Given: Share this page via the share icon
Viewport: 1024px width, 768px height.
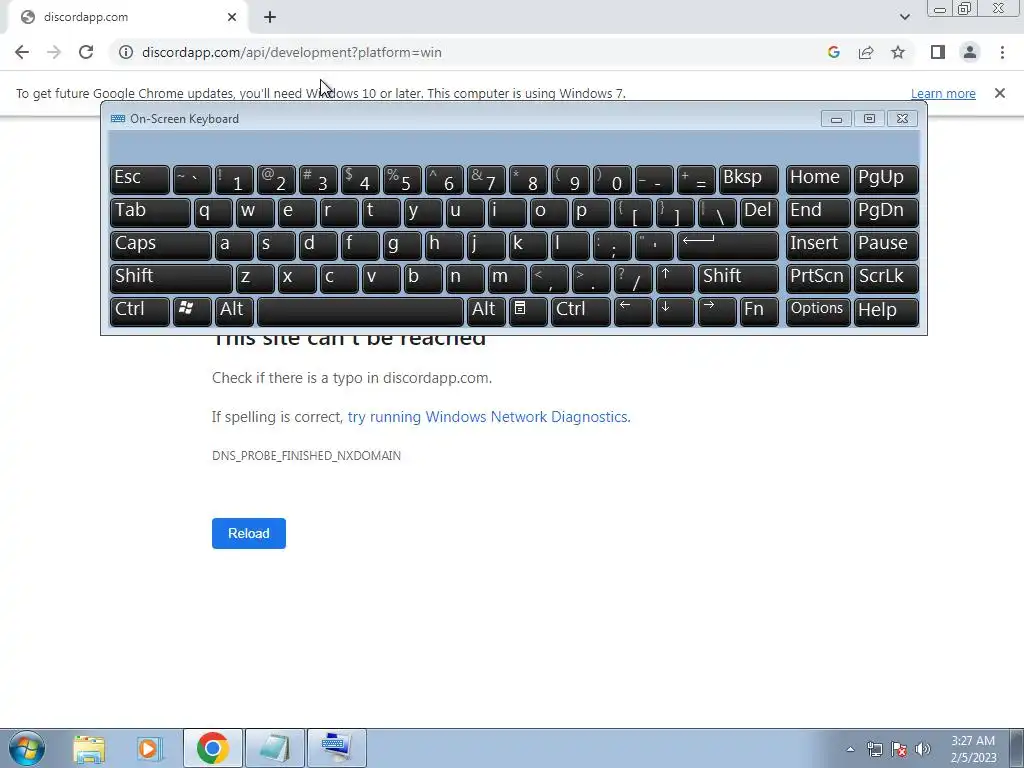Looking at the screenshot, I should pos(866,52).
